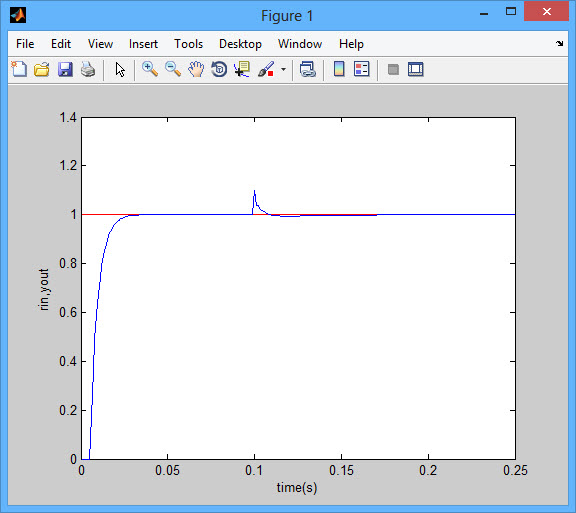The width and height of the screenshot is (576, 513).
Task: Show plot tools and dock figure
Action: point(415,69)
